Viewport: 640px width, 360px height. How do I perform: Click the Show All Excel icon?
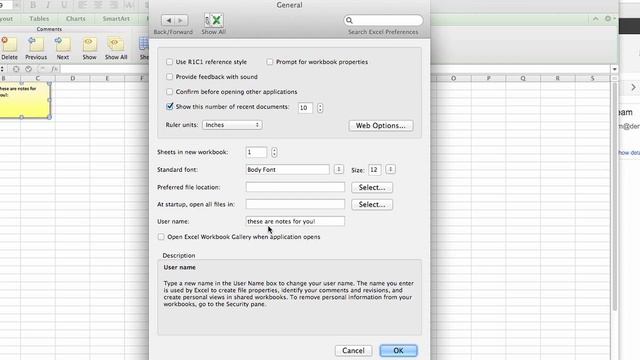[213, 20]
